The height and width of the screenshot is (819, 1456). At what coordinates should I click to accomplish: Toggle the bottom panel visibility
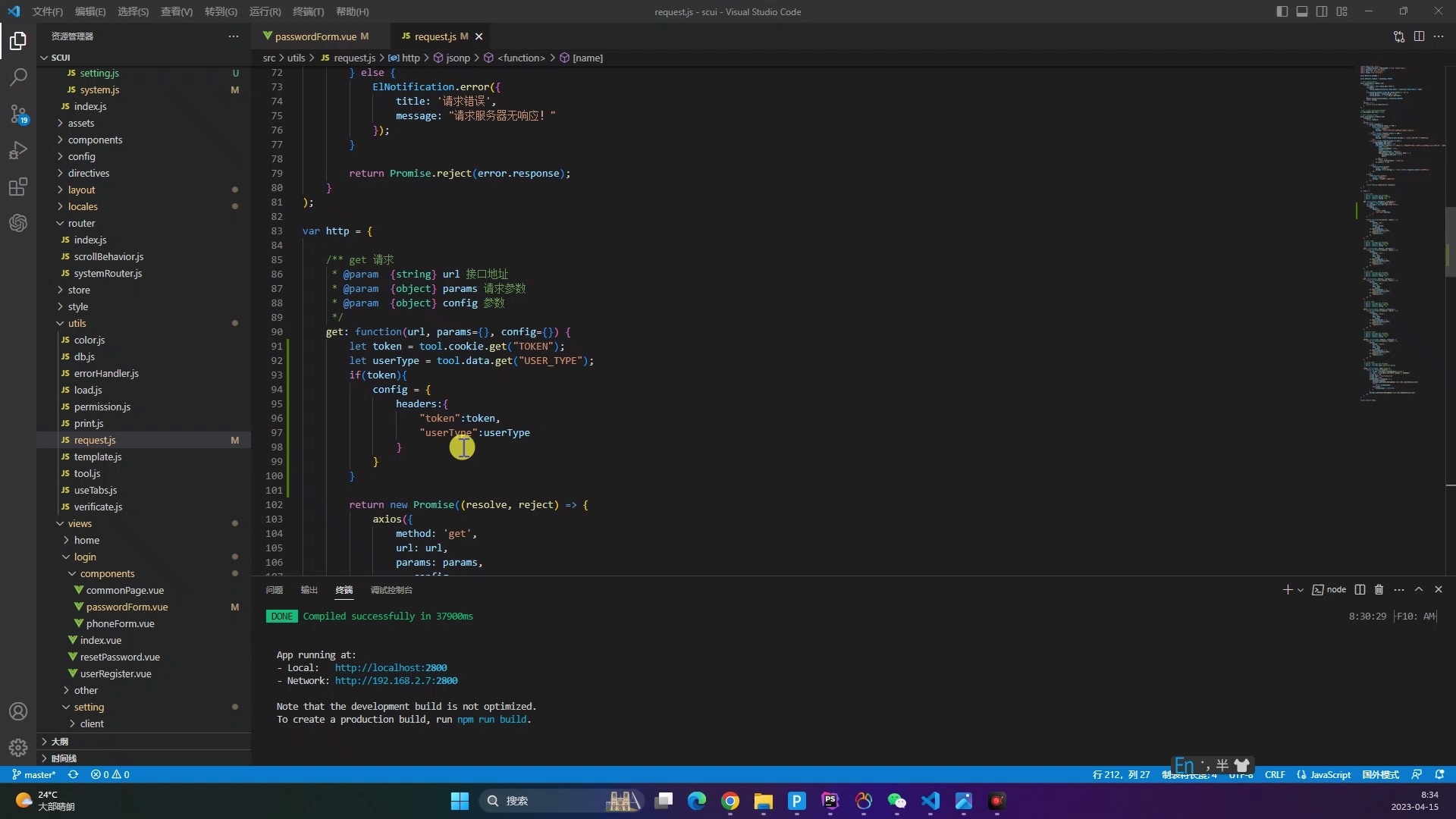click(1302, 11)
